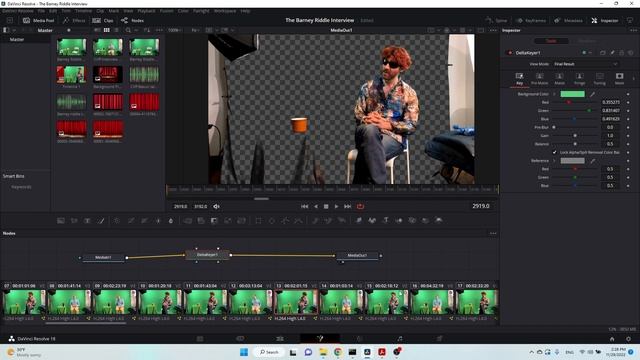Toggle the Inspector panel
Screen dimensions: 640x360
[x=605, y=20]
